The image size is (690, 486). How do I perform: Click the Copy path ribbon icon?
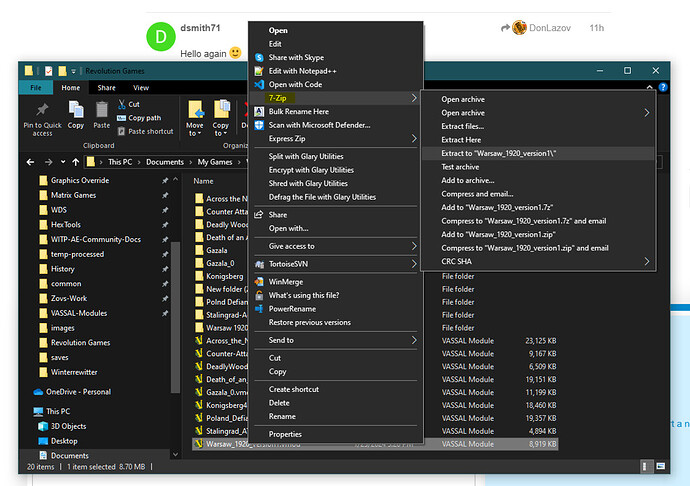121,118
